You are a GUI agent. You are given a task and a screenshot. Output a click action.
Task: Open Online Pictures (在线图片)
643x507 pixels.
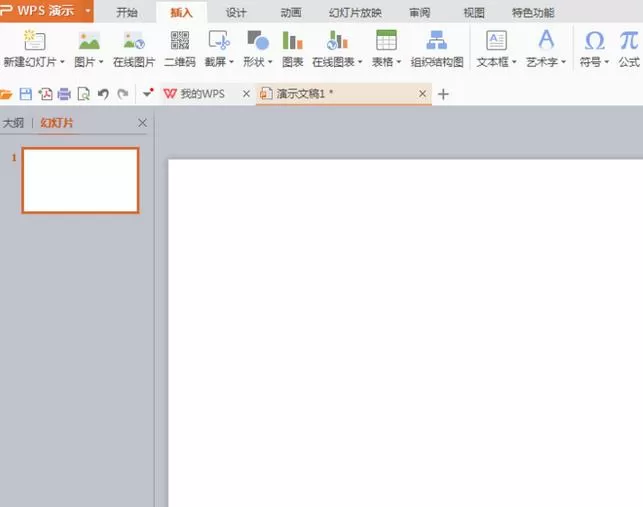tap(134, 49)
